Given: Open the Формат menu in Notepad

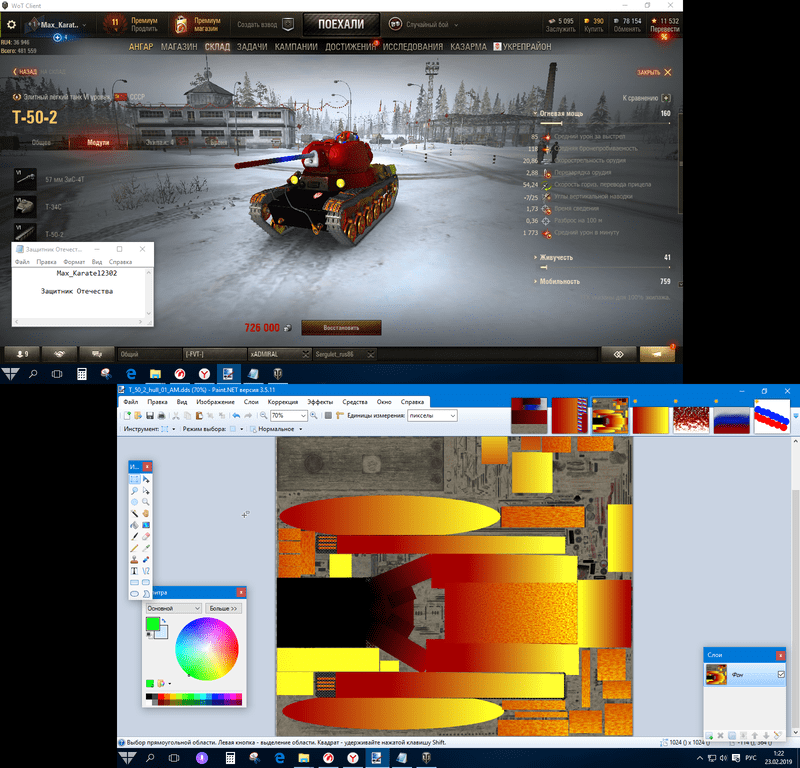Looking at the screenshot, I should point(74,262).
